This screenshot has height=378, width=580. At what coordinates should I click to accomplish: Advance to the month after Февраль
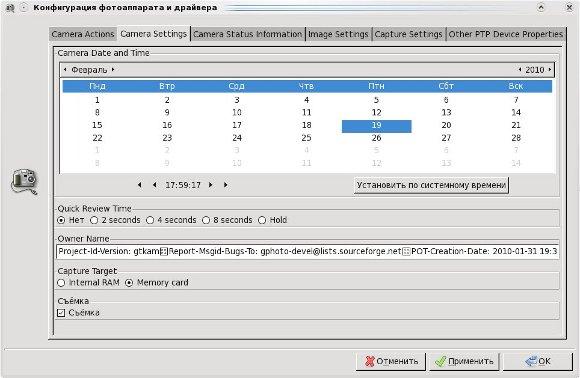[x=113, y=70]
